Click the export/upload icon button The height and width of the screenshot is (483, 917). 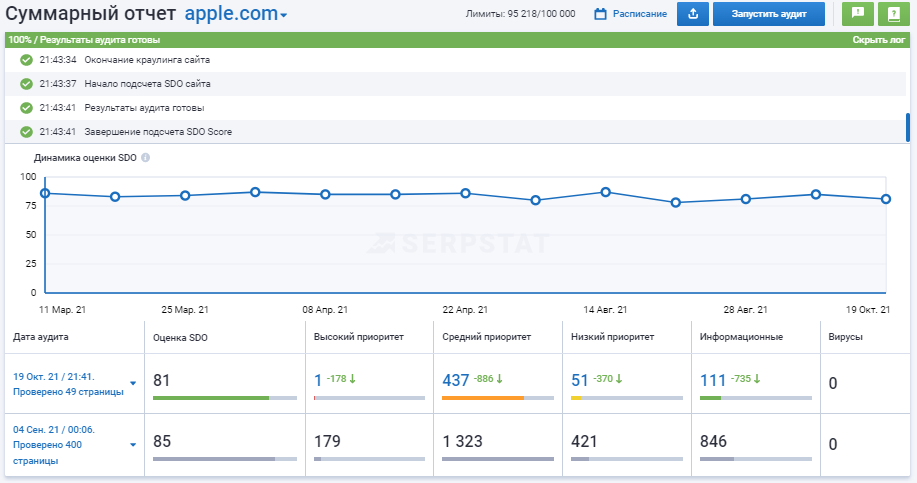tap(693, 14)
